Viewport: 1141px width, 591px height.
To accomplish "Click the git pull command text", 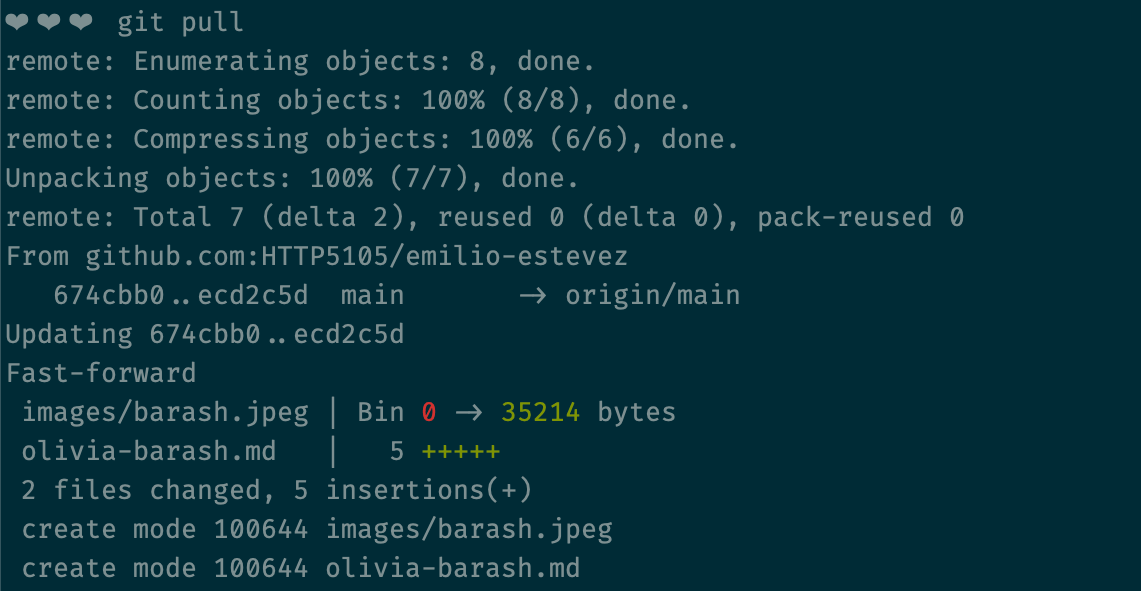I will point(180,23).
